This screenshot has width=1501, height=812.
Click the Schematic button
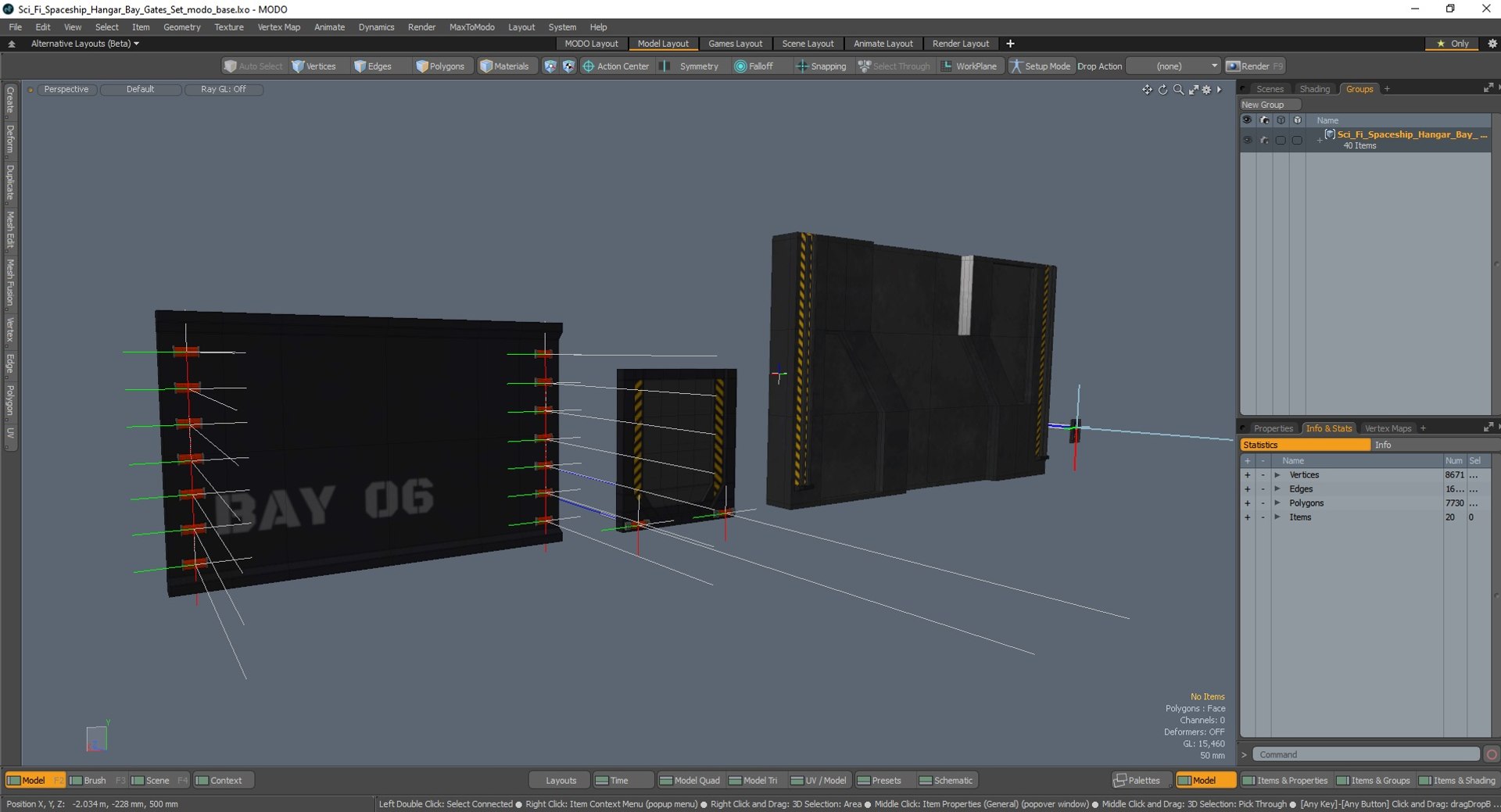tap(946, 780)
